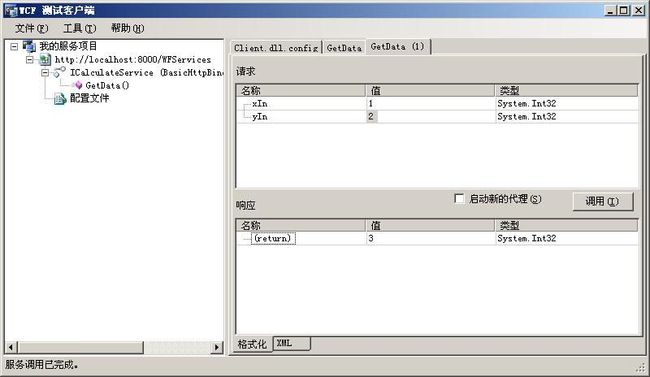
Task: Switch to the Client.dll.config tab
Action: 276,48
